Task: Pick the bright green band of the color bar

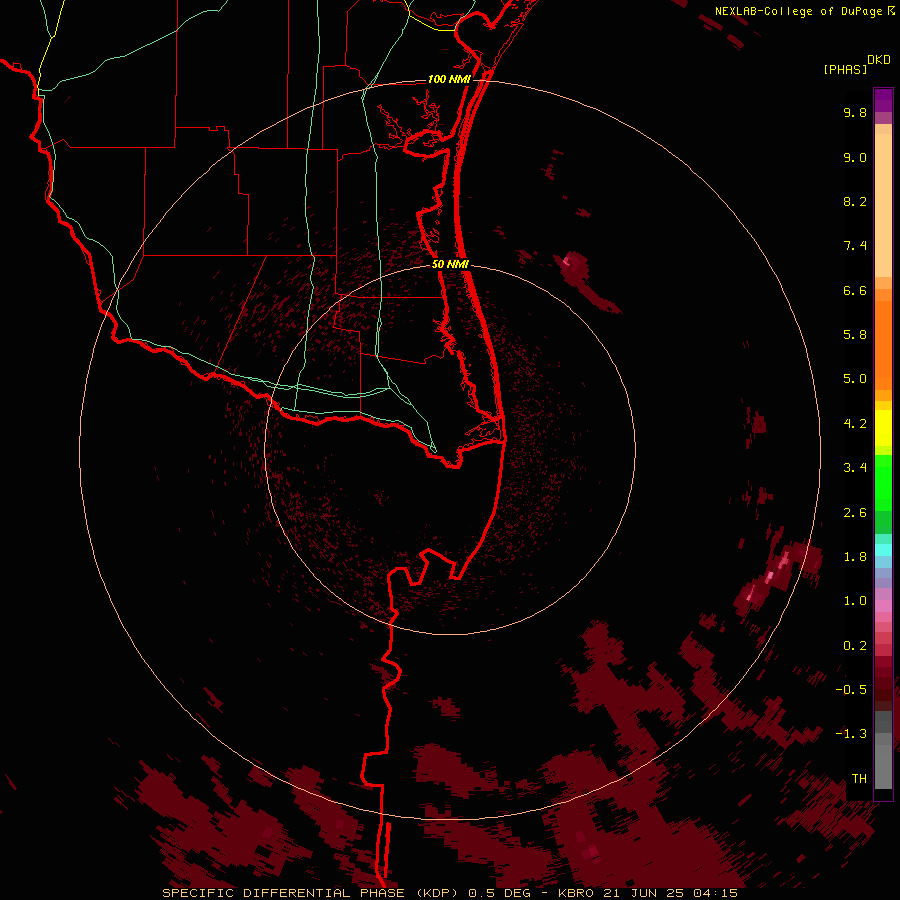Action: pyautogui.click(x=883, y=482)
